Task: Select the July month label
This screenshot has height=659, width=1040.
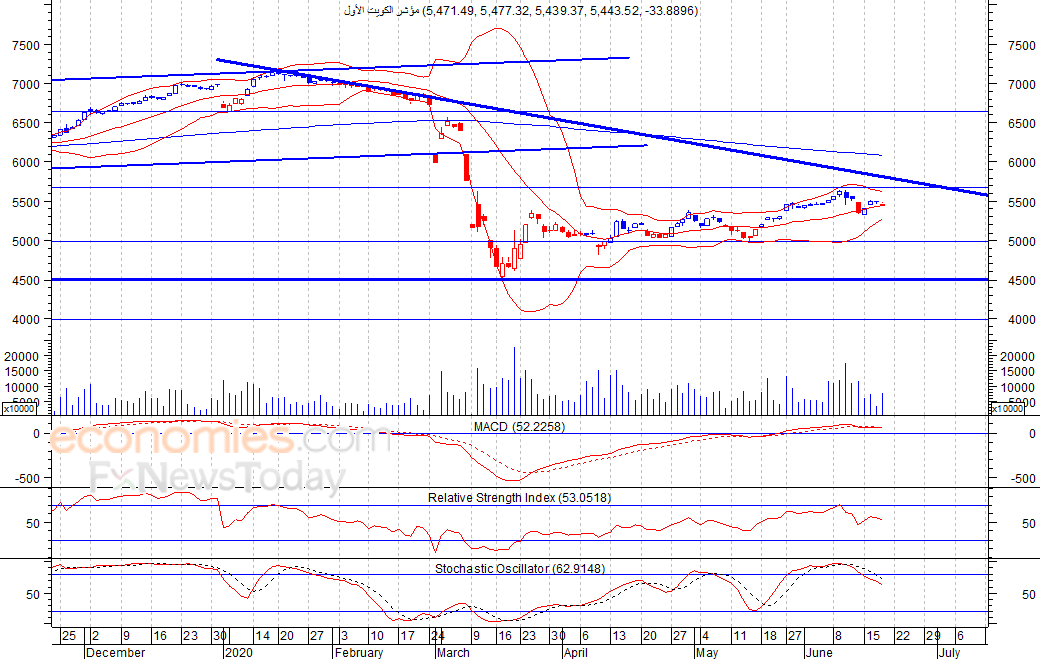Action: point(949,652)
